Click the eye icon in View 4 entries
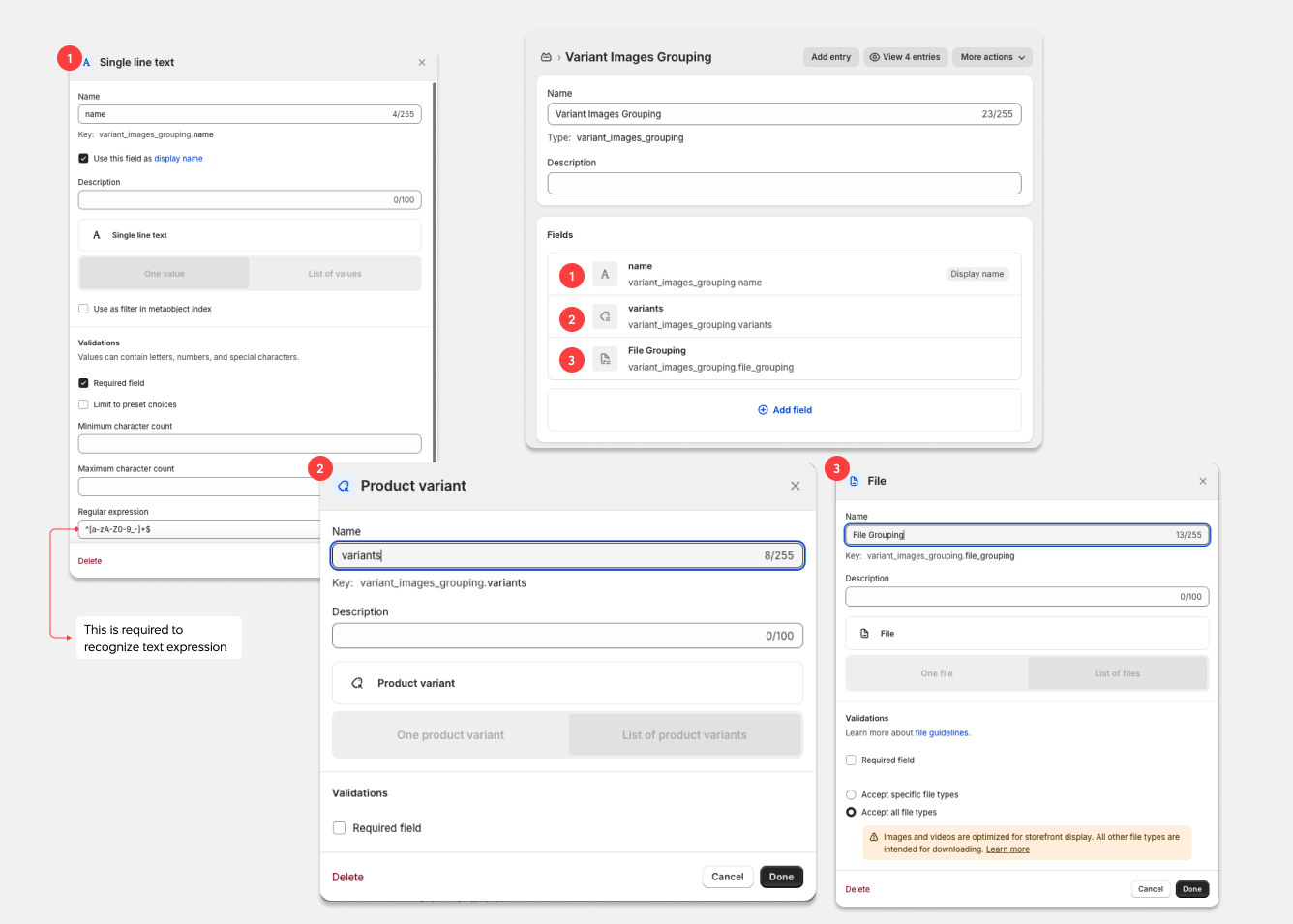 (x=875, y=57)
